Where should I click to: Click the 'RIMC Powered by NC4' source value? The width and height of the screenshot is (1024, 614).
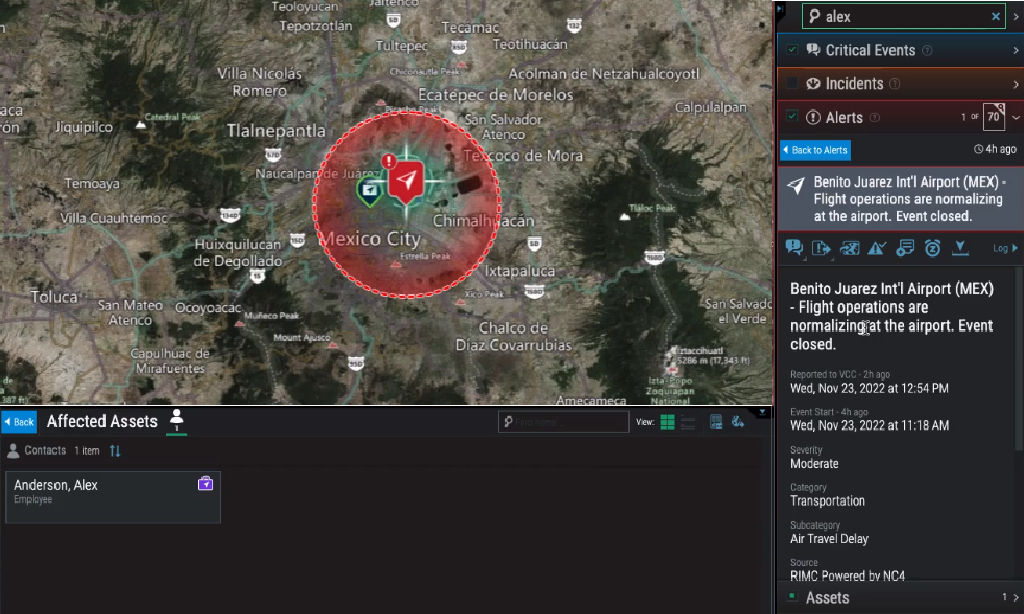click(848, 575)
